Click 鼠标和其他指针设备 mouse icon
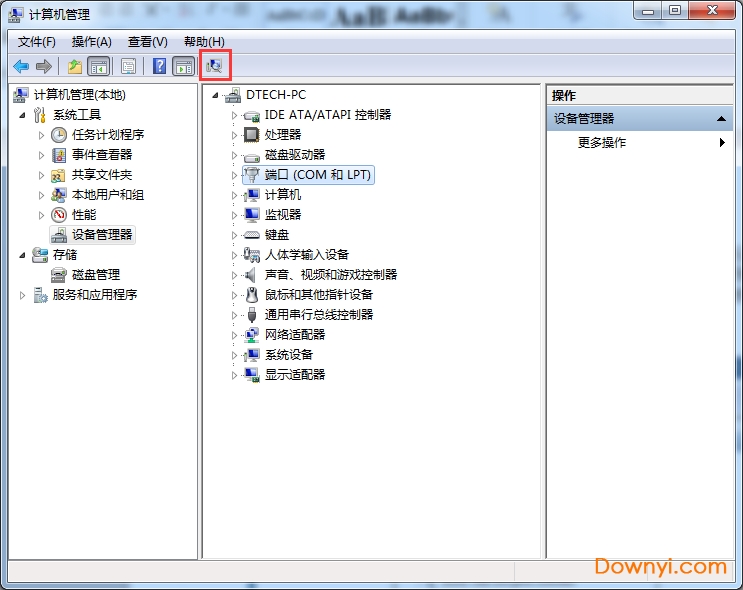 252,295
